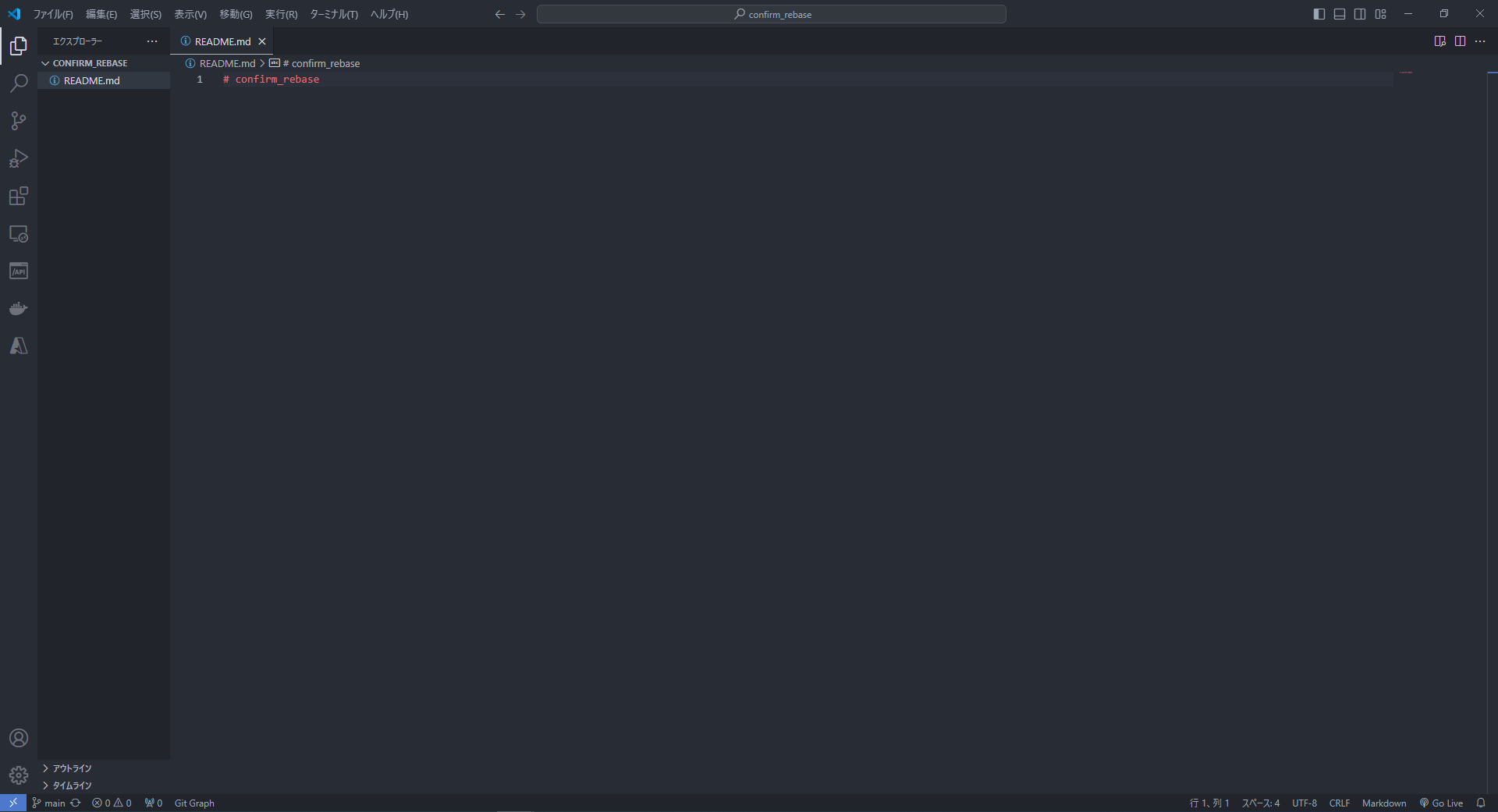The image size is (1498, 812).
Task: Open Markdown preview from the editor title bar
Action: tap(1439, 41)
